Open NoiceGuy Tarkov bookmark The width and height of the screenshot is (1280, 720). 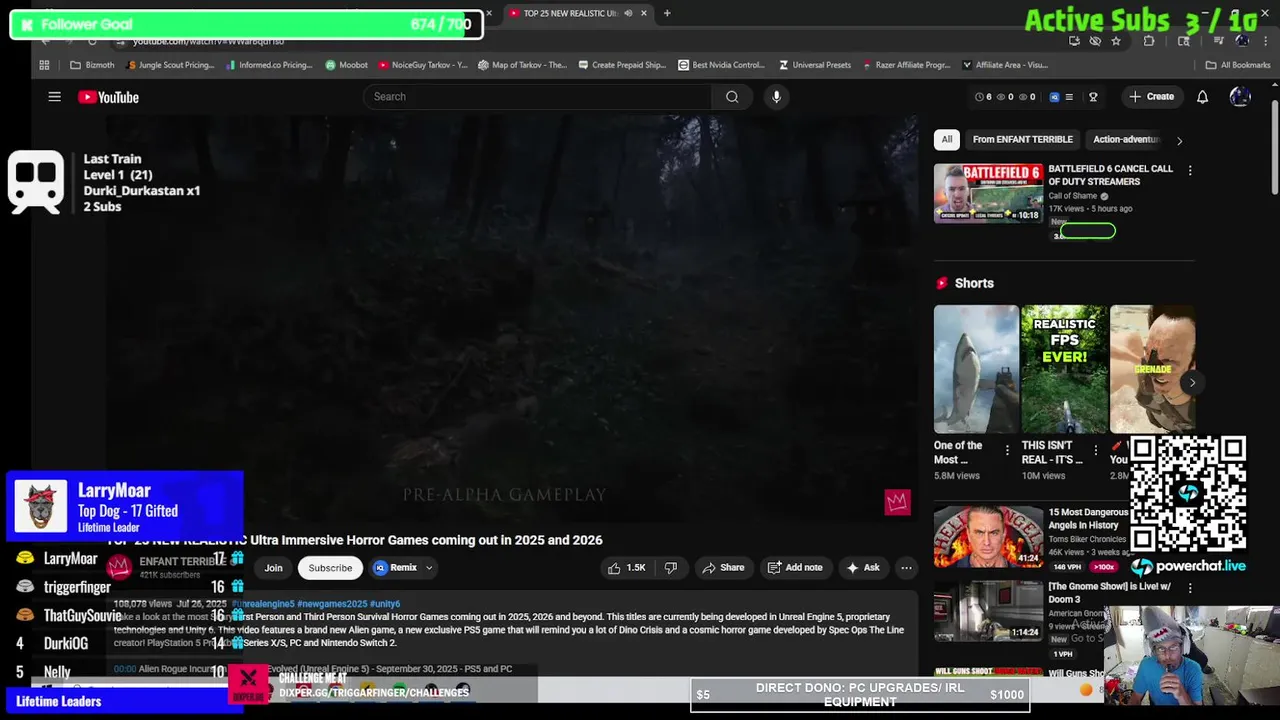click(x=422, y=65)
